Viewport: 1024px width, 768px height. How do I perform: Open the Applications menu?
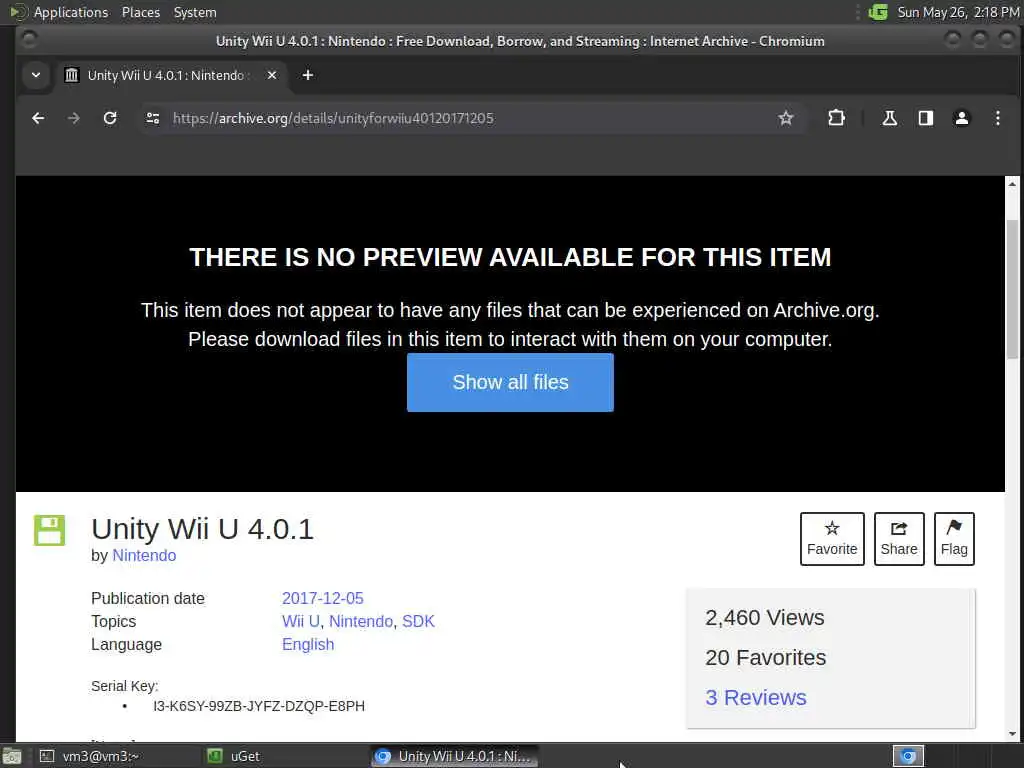coord(71,12)
